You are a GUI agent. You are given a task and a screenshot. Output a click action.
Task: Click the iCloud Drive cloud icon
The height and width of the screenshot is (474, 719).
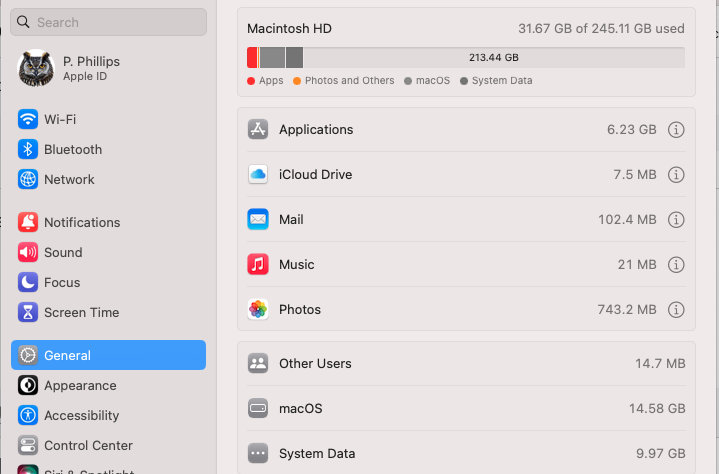(x=258, y=174)
